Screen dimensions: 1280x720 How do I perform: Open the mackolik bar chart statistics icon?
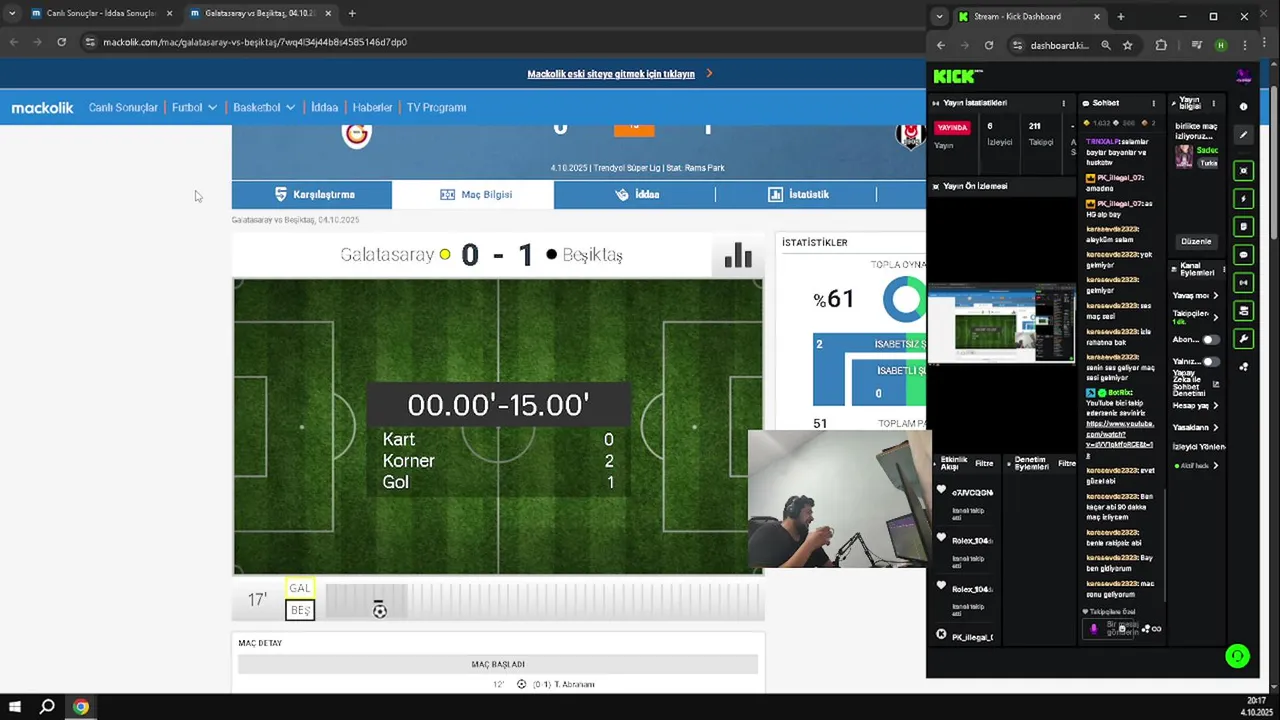pyautogui.click(x=738, y=255)
